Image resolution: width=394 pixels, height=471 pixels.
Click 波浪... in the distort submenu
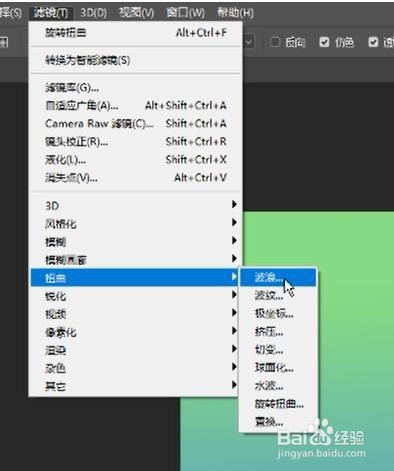[x=278, y=277]
